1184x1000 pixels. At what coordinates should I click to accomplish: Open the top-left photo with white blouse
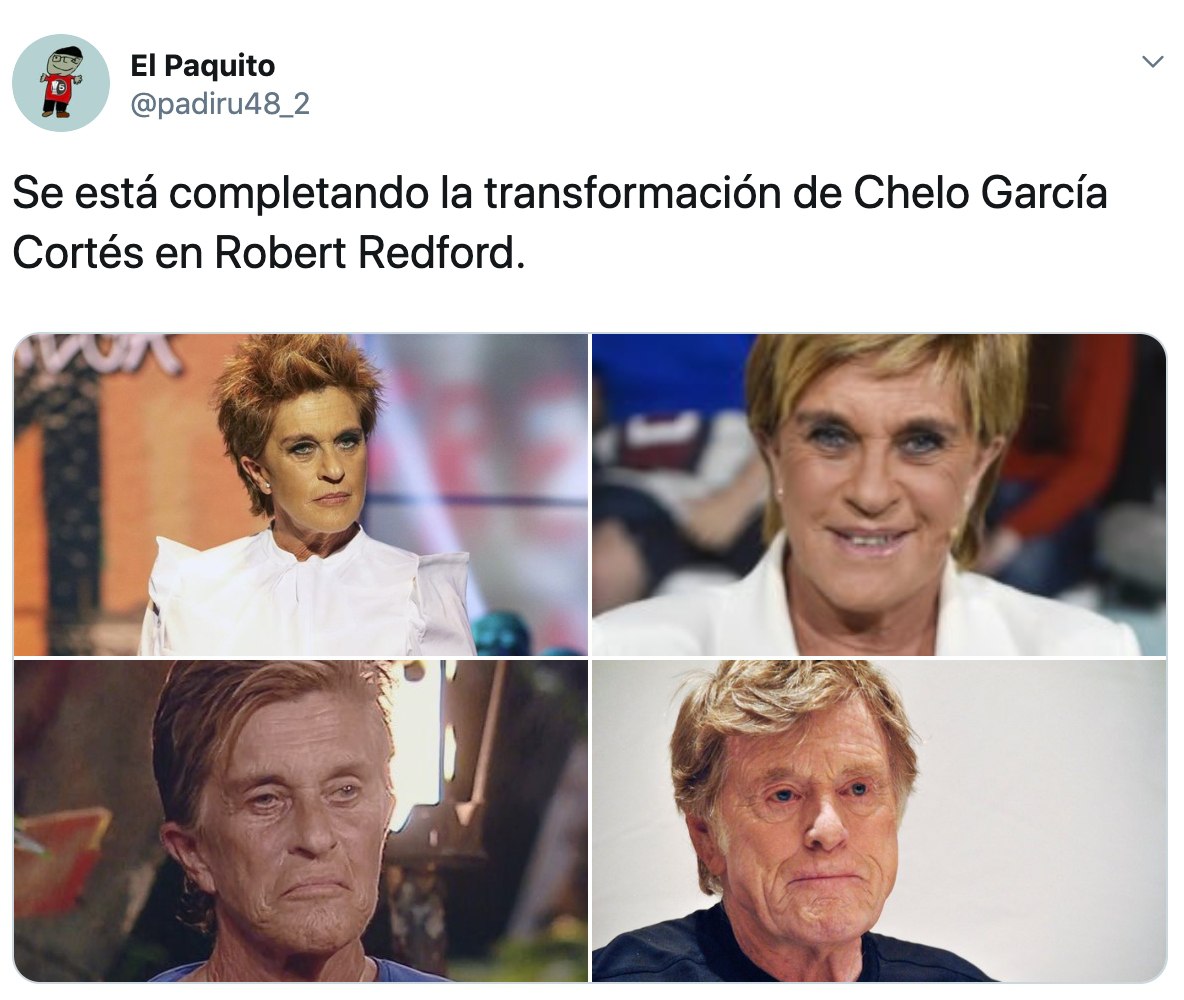click(301, 495)
